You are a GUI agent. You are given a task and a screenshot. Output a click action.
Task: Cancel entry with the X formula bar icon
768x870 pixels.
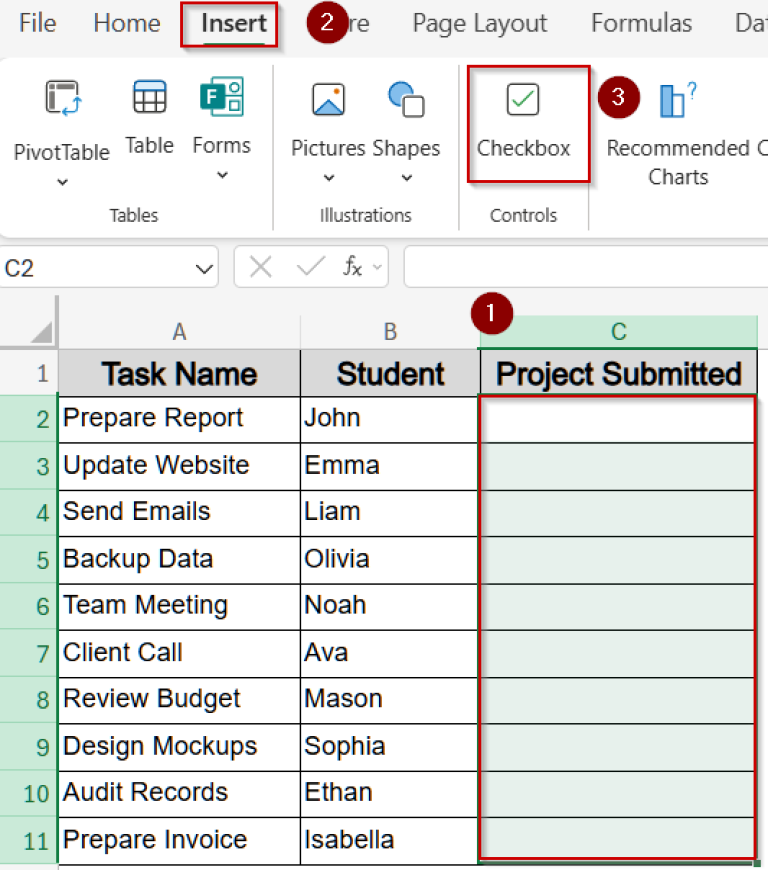pyautogui.click(x=261, y=267)
